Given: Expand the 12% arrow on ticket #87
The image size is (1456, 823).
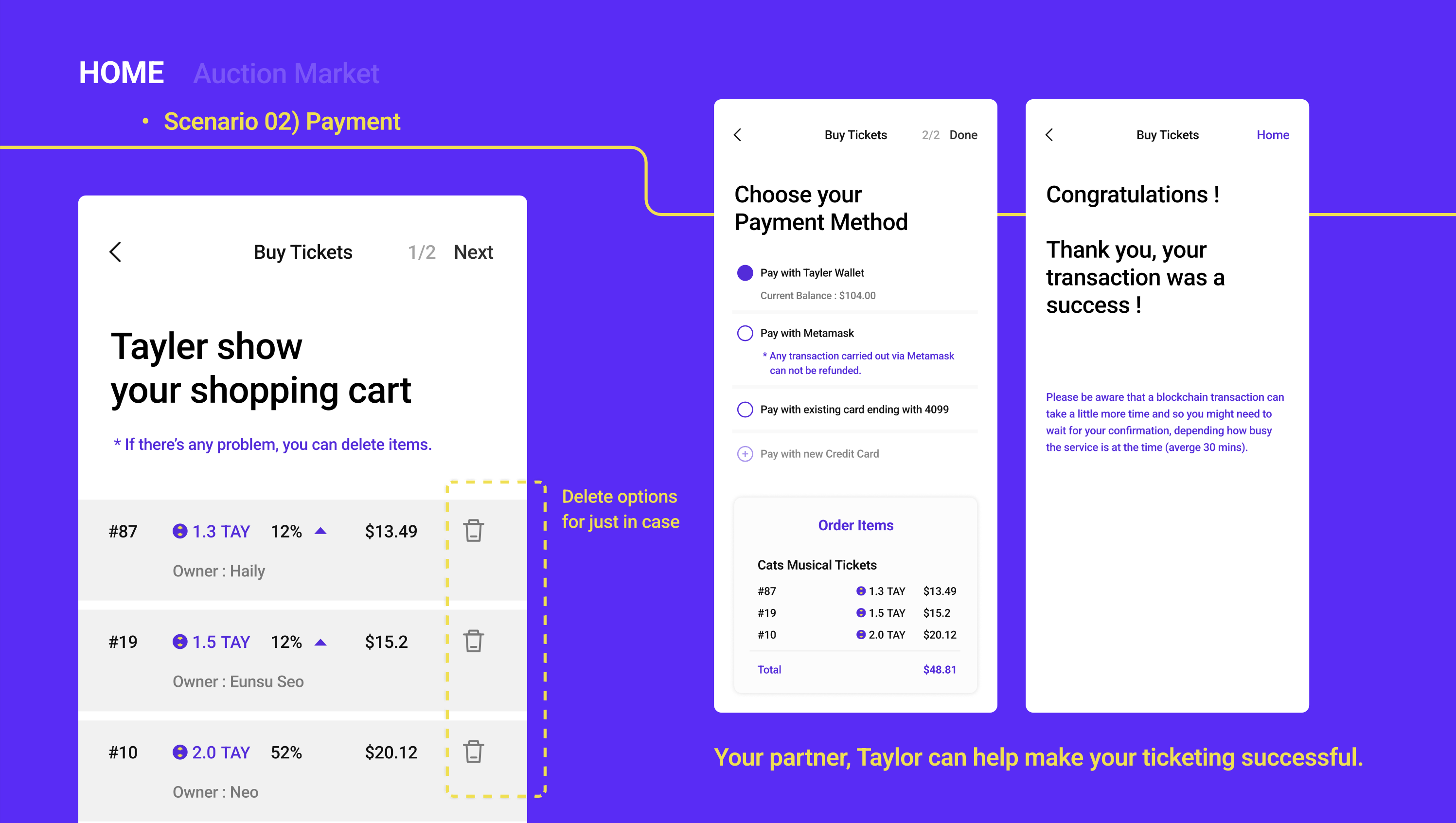Looking at the screenshot, I should point(320,531).
